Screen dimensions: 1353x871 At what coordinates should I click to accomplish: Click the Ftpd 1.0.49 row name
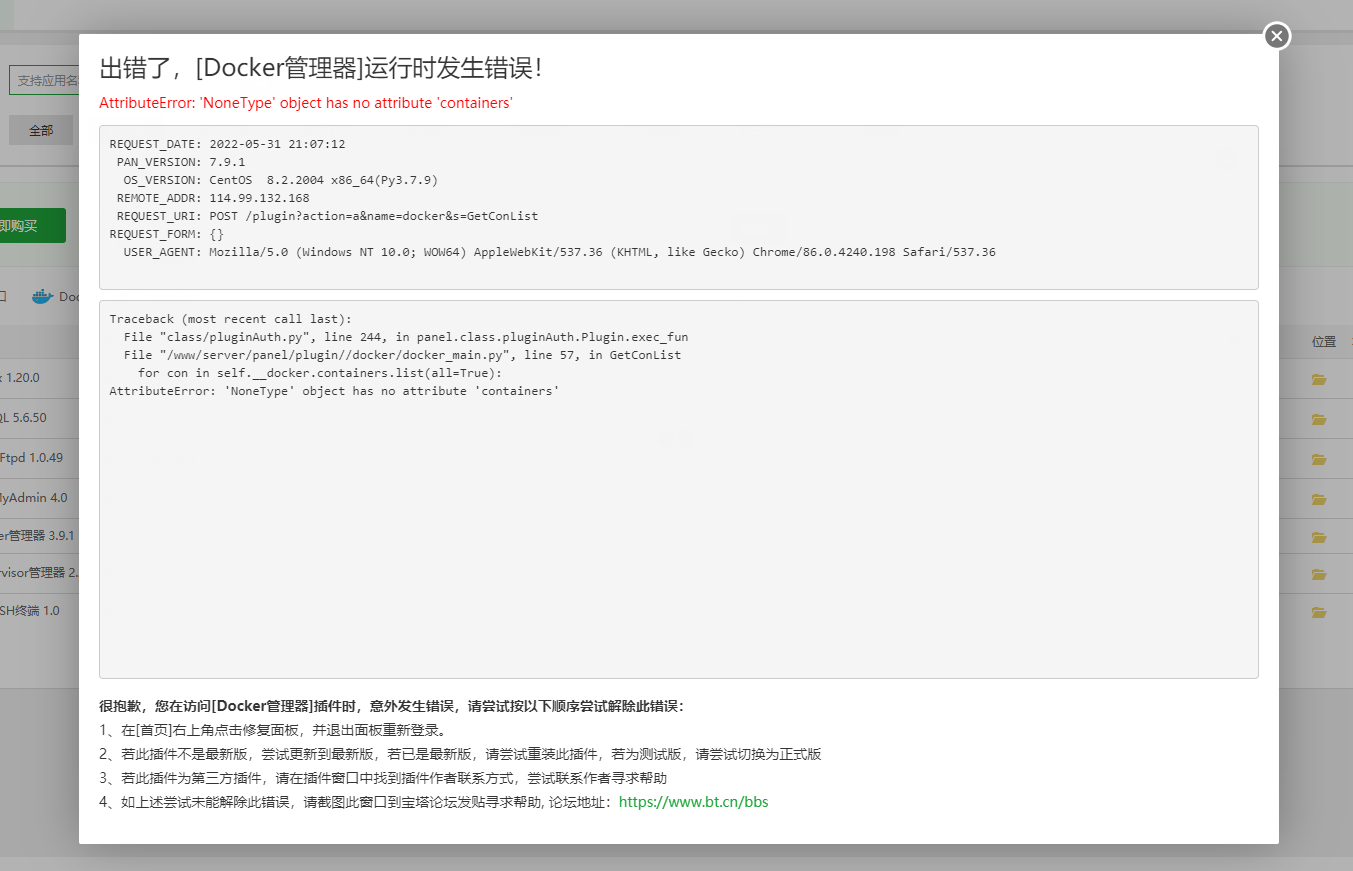(32, 458)
